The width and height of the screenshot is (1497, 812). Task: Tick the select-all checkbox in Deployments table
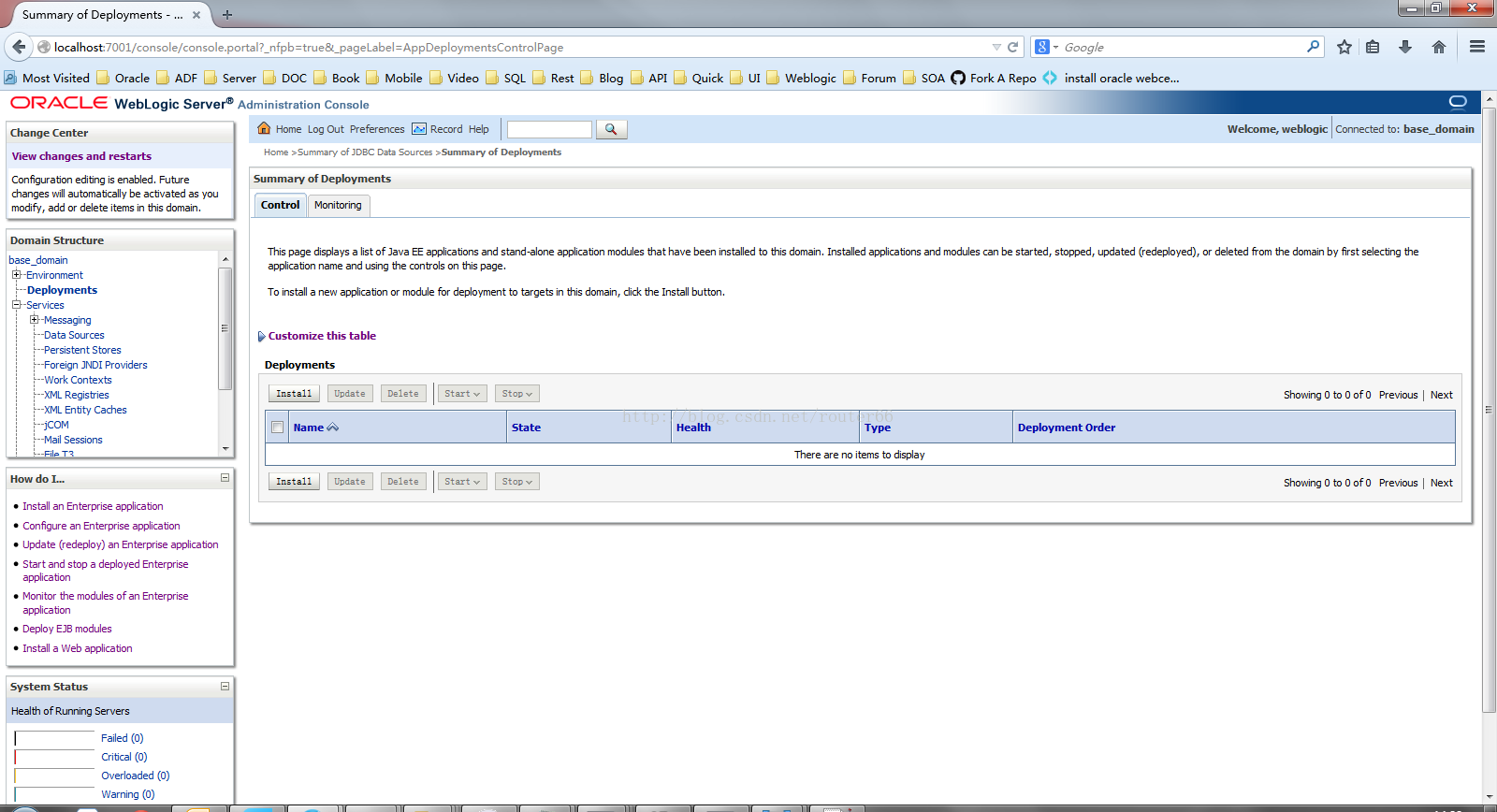tap(277, 428)
